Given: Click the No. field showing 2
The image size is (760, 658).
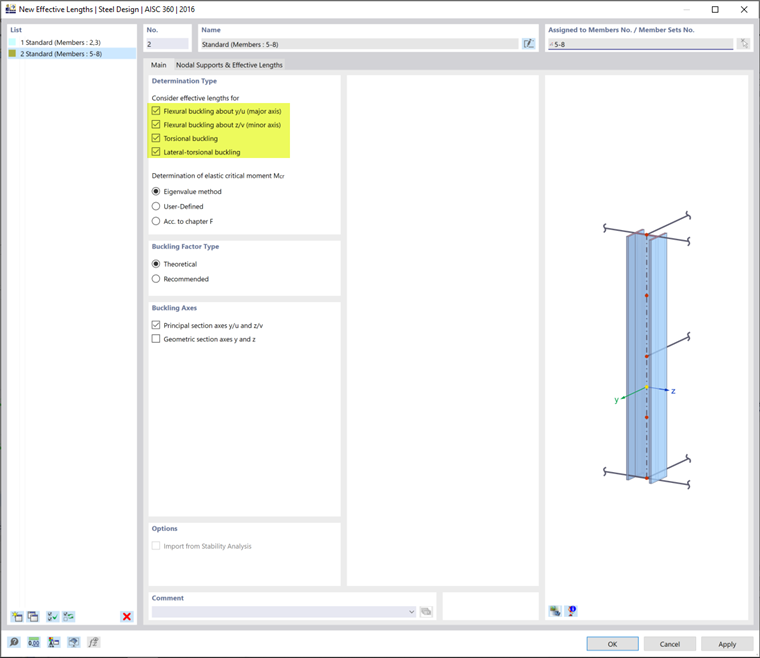Looking at the screenshot, I should click(x=167, y=44).
